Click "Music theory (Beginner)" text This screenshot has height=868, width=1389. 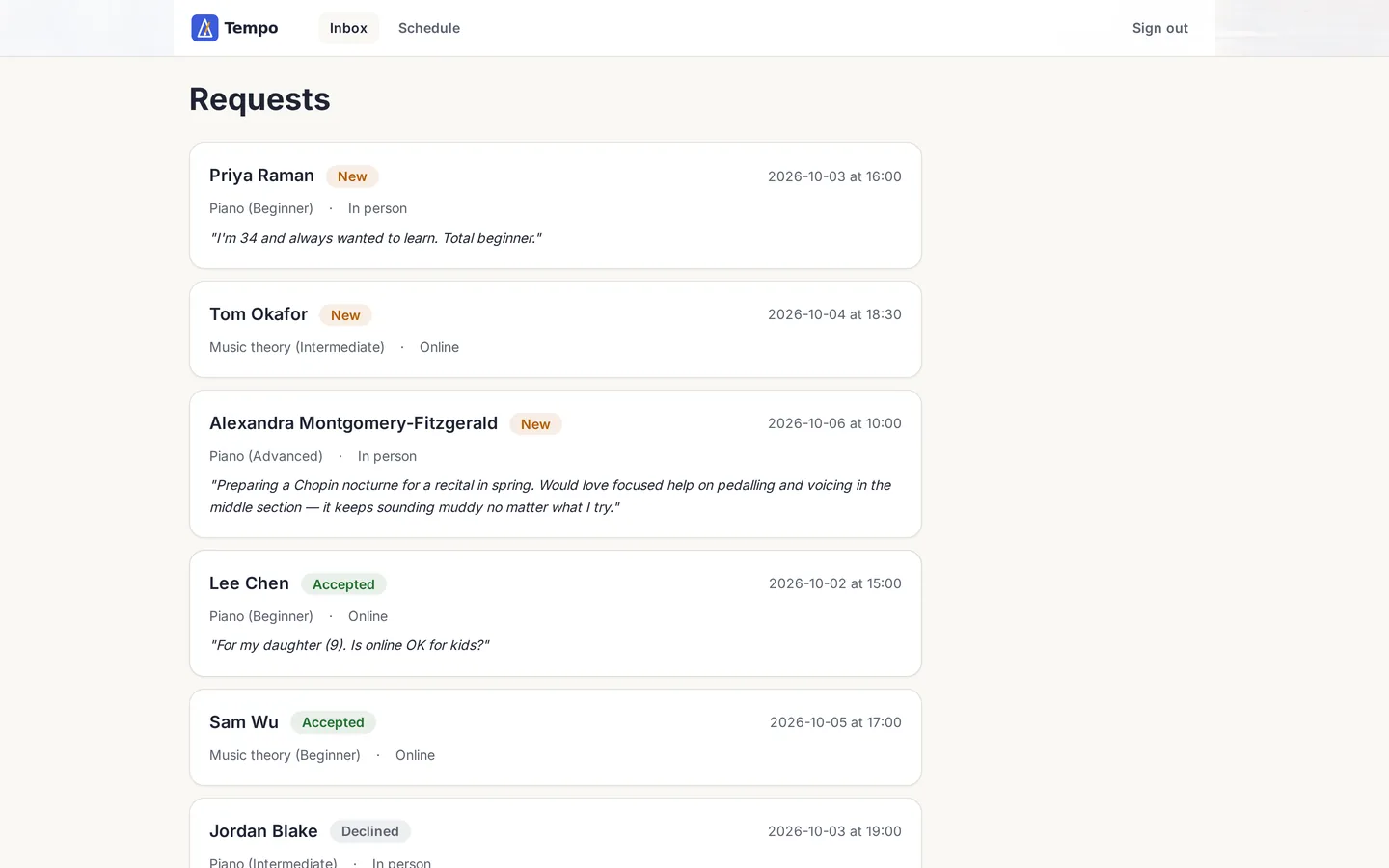point(285,755)
